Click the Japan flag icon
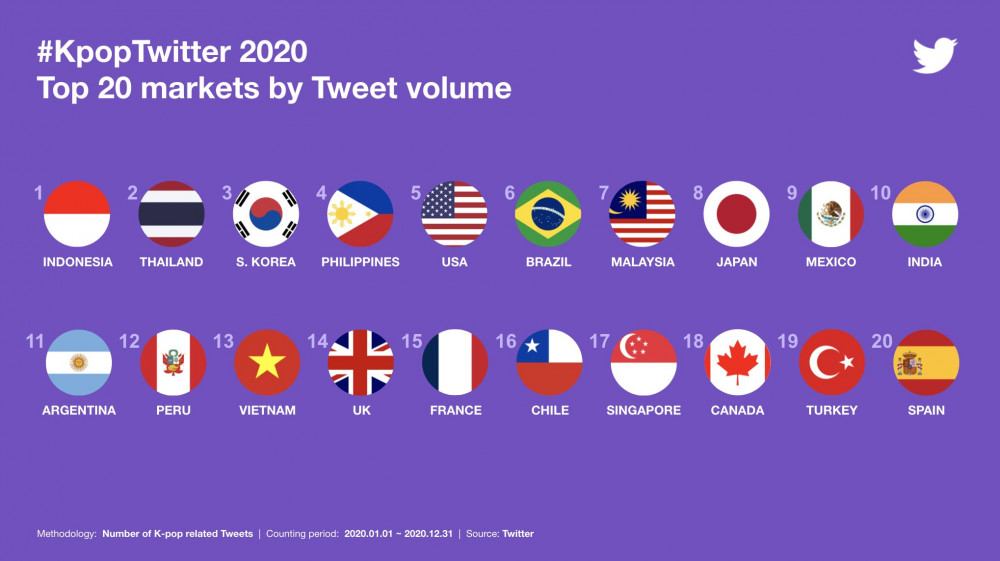1000x561 pixels. [x=737, y=214]
